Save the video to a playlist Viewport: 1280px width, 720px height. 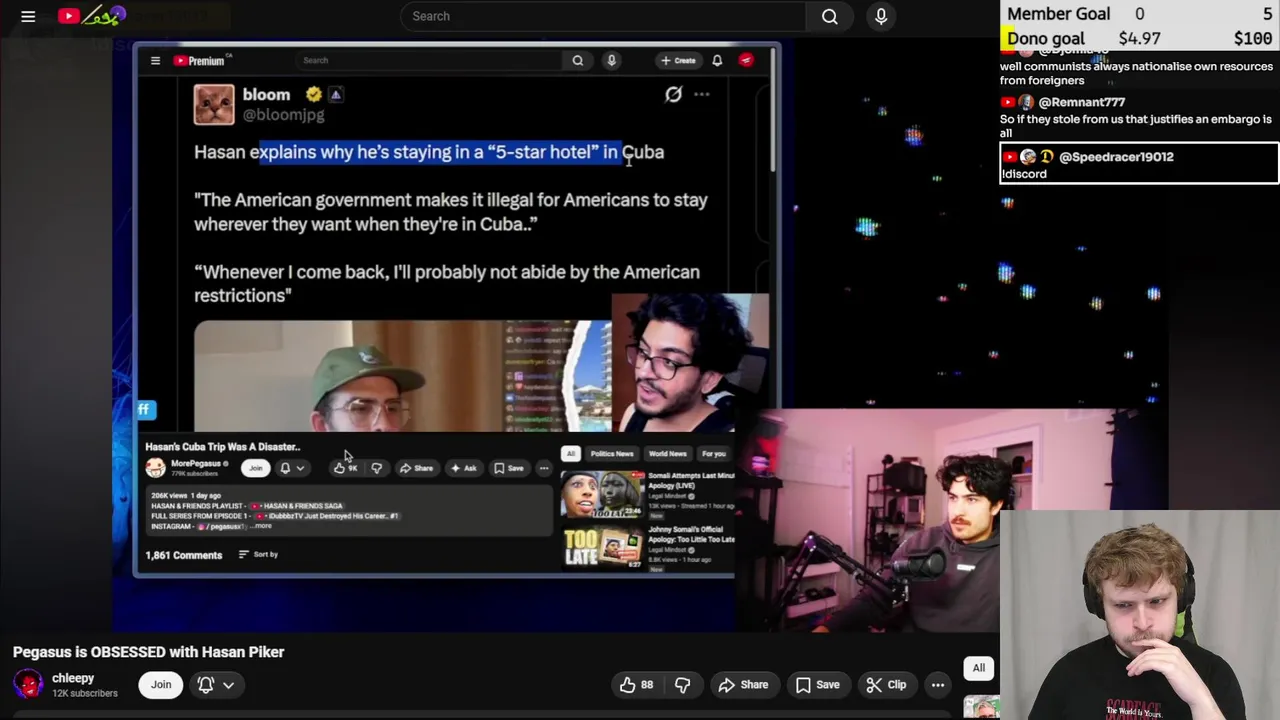817,685
